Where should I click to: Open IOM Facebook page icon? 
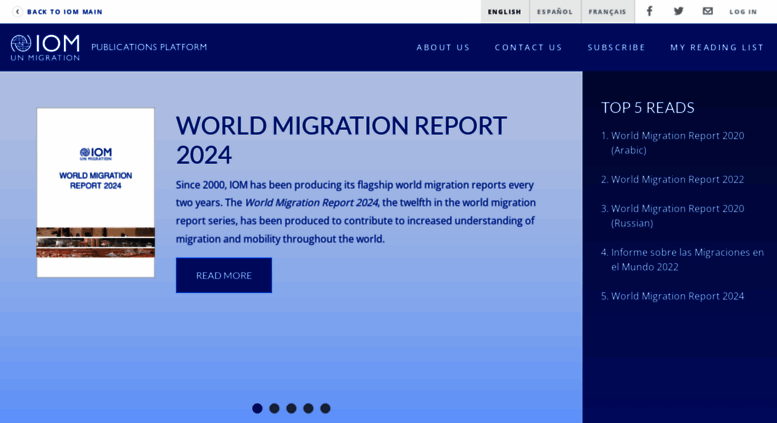pos(649,11)
